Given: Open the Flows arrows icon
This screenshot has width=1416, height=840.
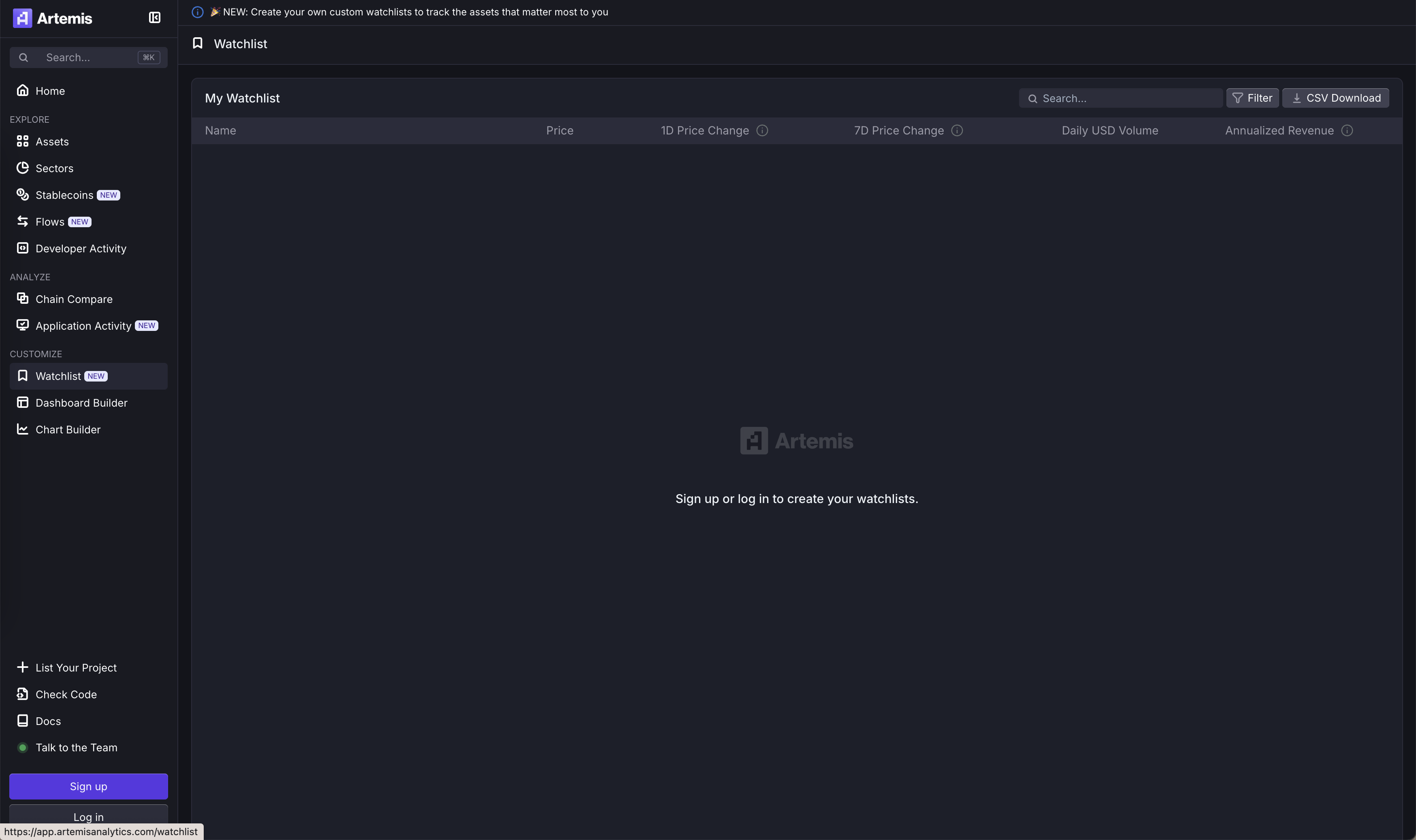Looking at the screenshot, I should coord(23,221).
